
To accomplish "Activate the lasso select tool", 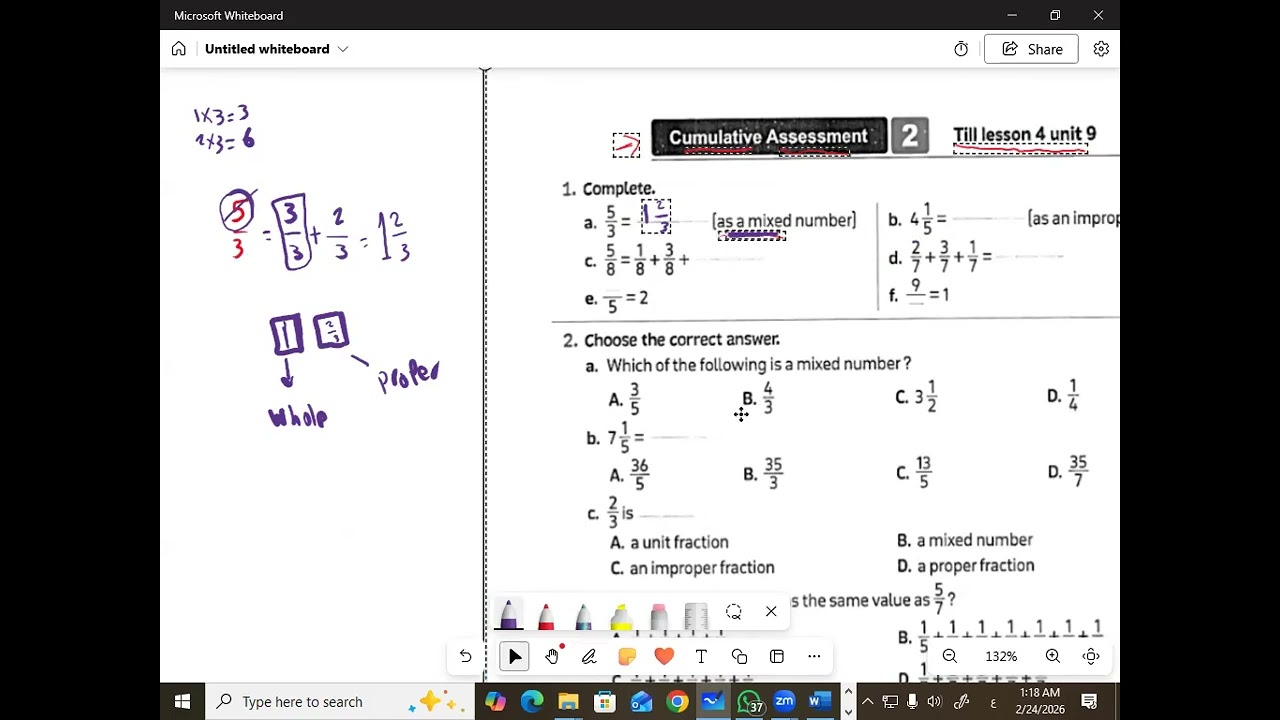I will (x=734, y=612).
